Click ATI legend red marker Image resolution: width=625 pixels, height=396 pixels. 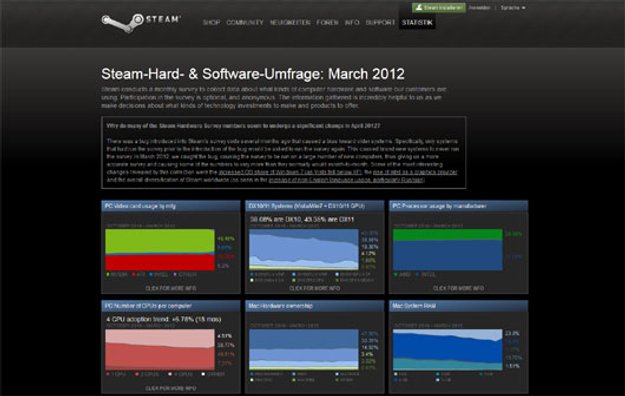pyautogui.click(x=133, y=275)
